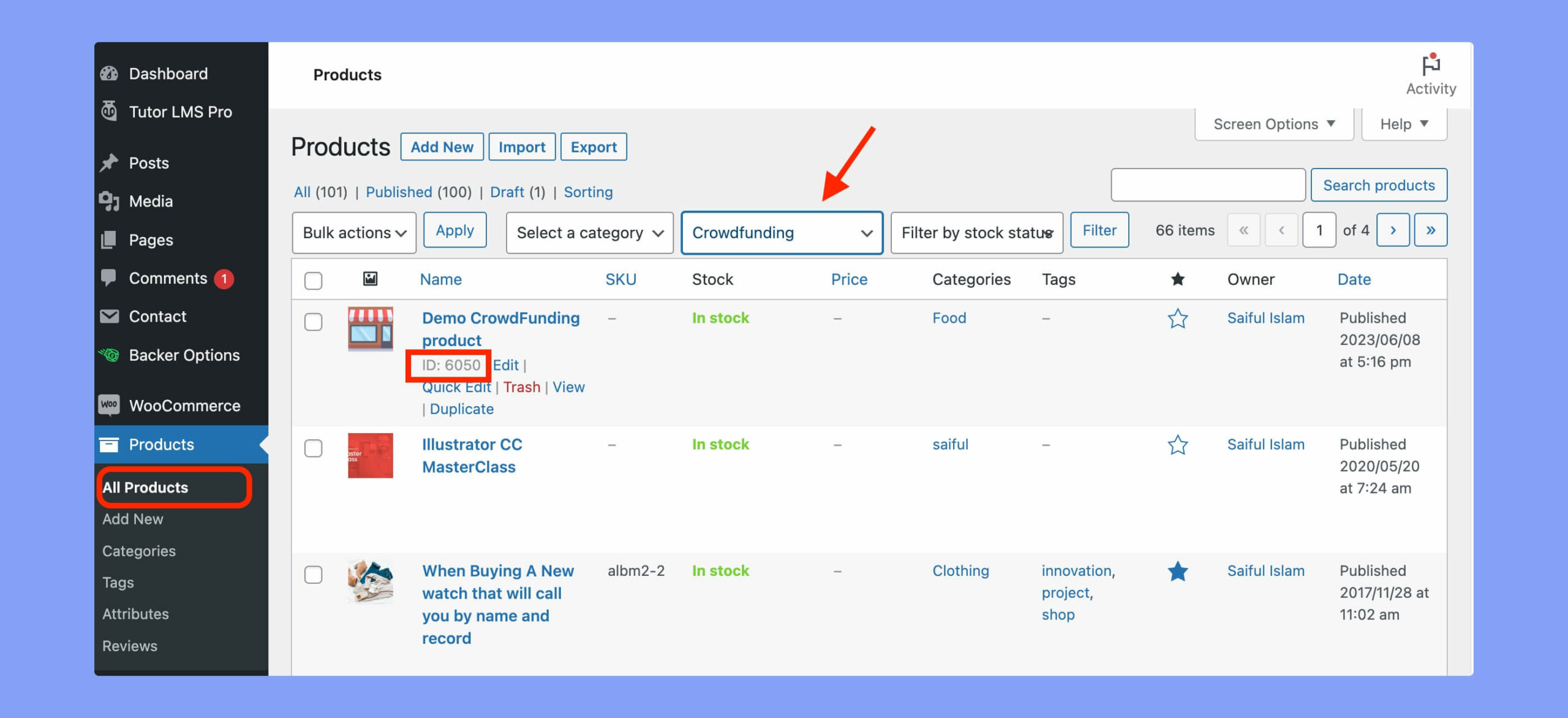Open All Products submenu item
This screenshot has height=718, width=1568.
145,488
